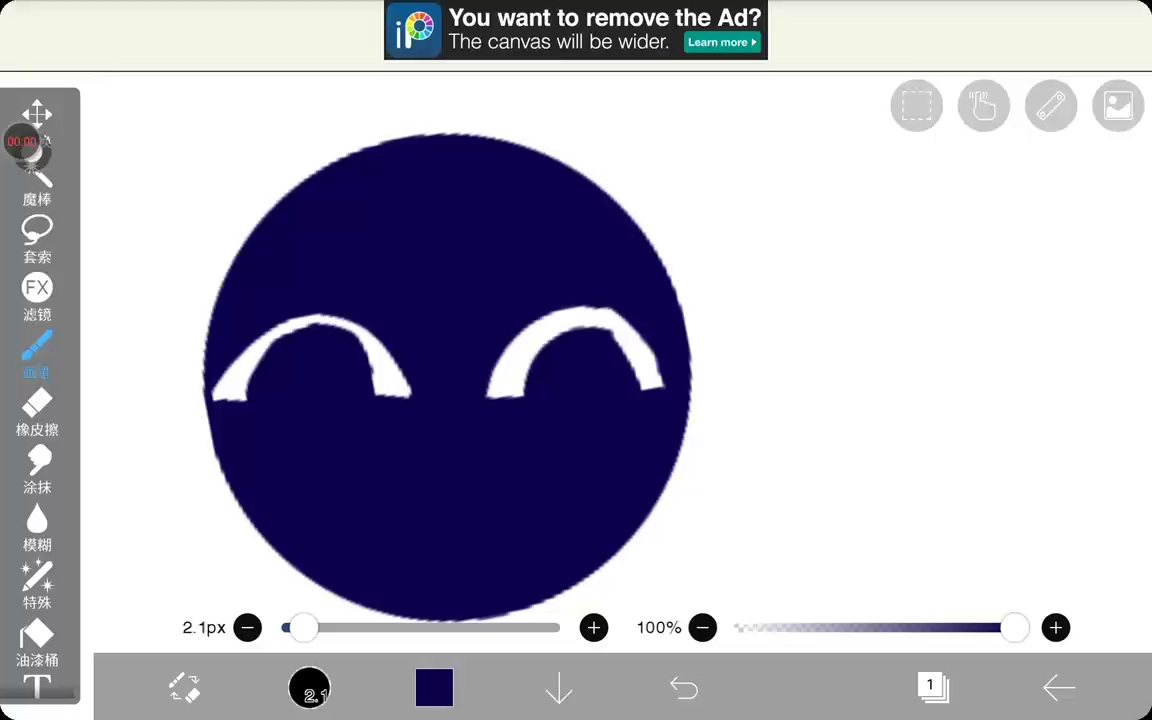Viewport: 1152px width, 720px height.
Task: Toggle brush and eraser swap icon
Action: pos(184,688)
